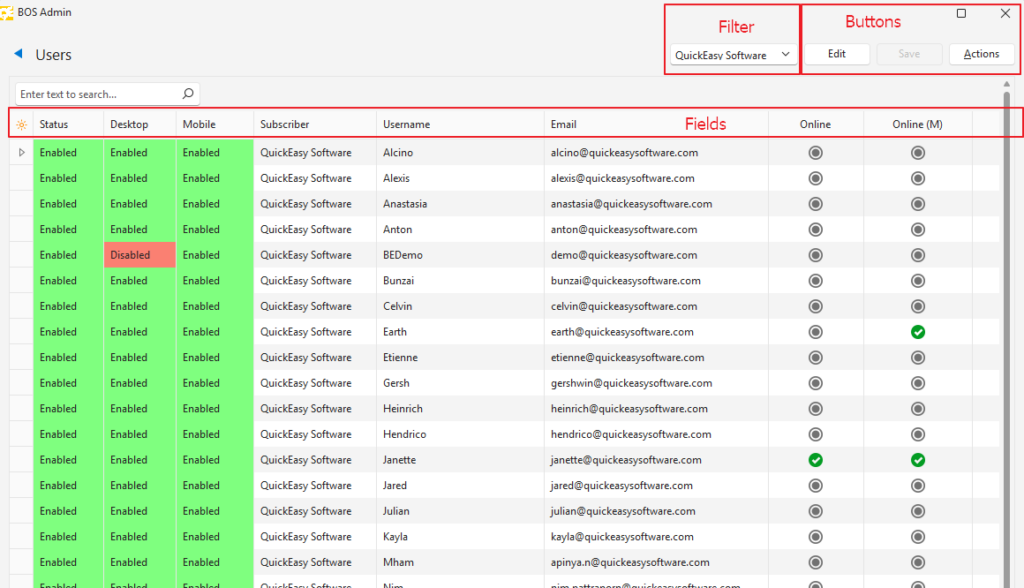The image size is (1024, 588).
Task: Toggle Anton's Status Enabled cell
Action: click(x=67, y=229)
